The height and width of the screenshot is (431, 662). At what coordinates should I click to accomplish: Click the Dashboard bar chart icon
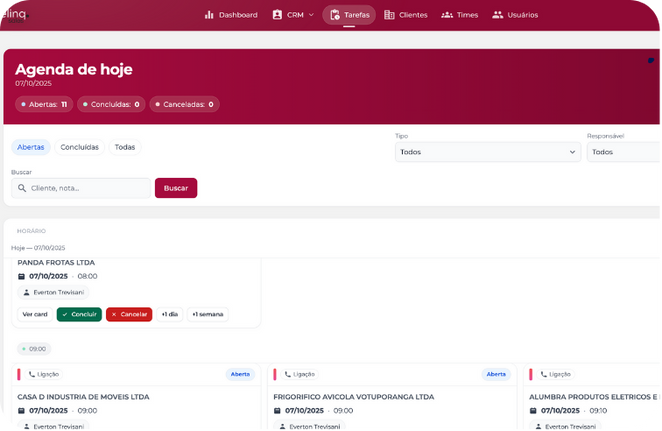pos(209,15)
